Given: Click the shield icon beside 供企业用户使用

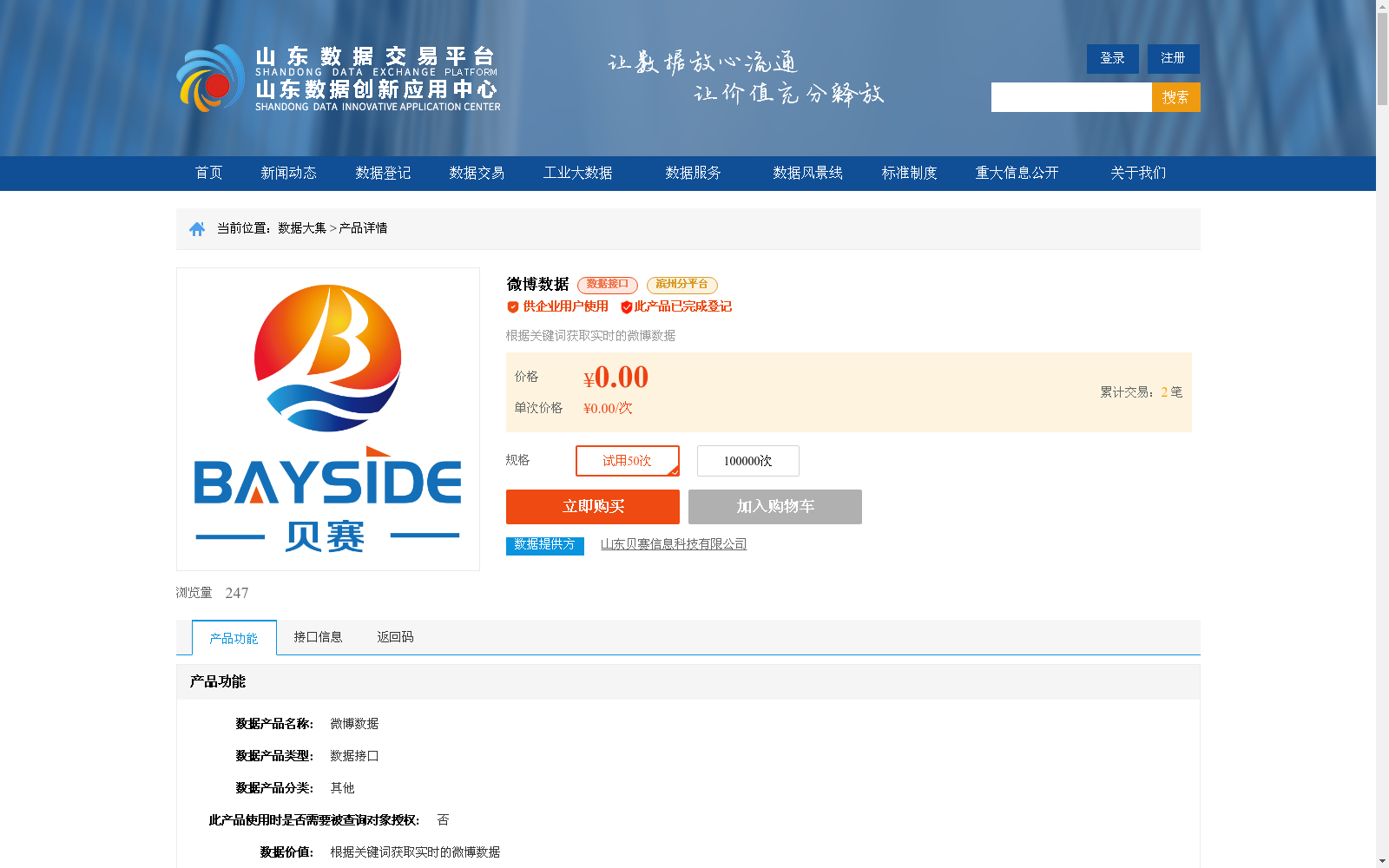Looking at the screenshot, I should coord(513,306).
